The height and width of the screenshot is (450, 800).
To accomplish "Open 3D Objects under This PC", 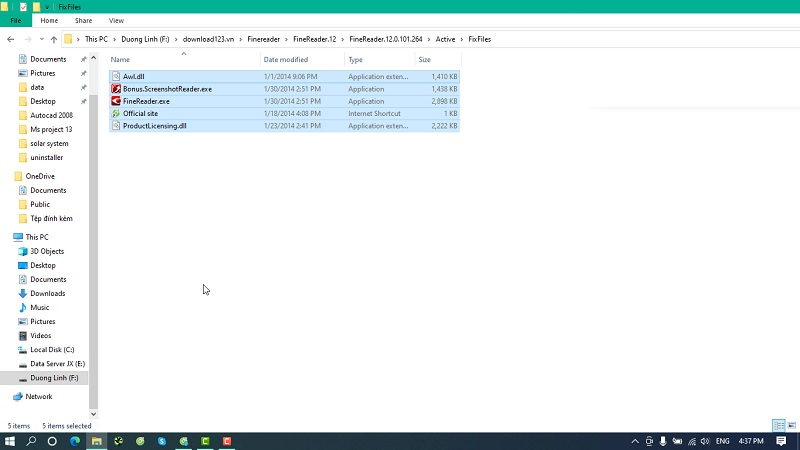I will (x=47, y=251).
